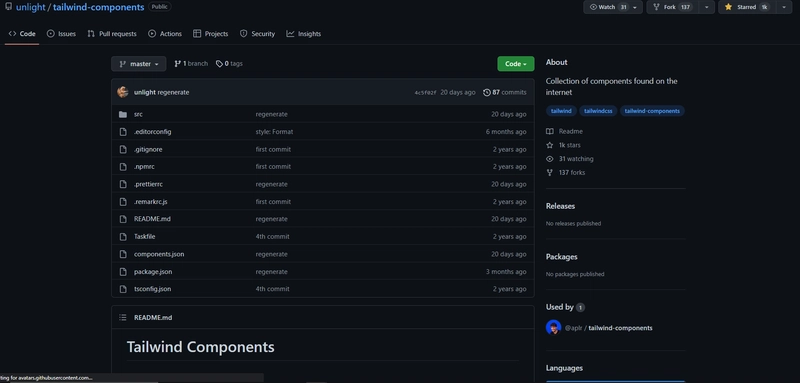Open the Issues tab
The width and height of the screenshot is (800, 383).
61,34
